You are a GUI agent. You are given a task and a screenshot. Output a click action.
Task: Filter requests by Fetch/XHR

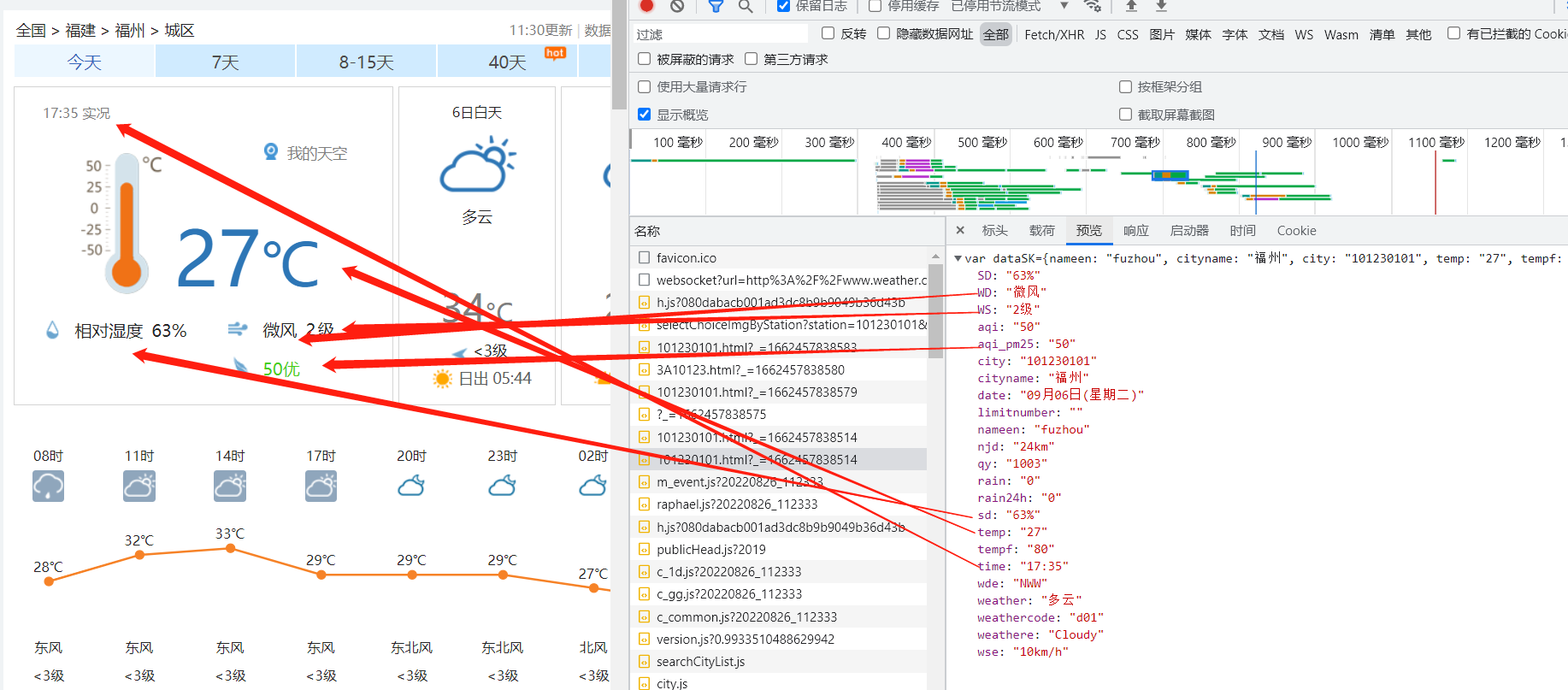tap(1054, 34)
